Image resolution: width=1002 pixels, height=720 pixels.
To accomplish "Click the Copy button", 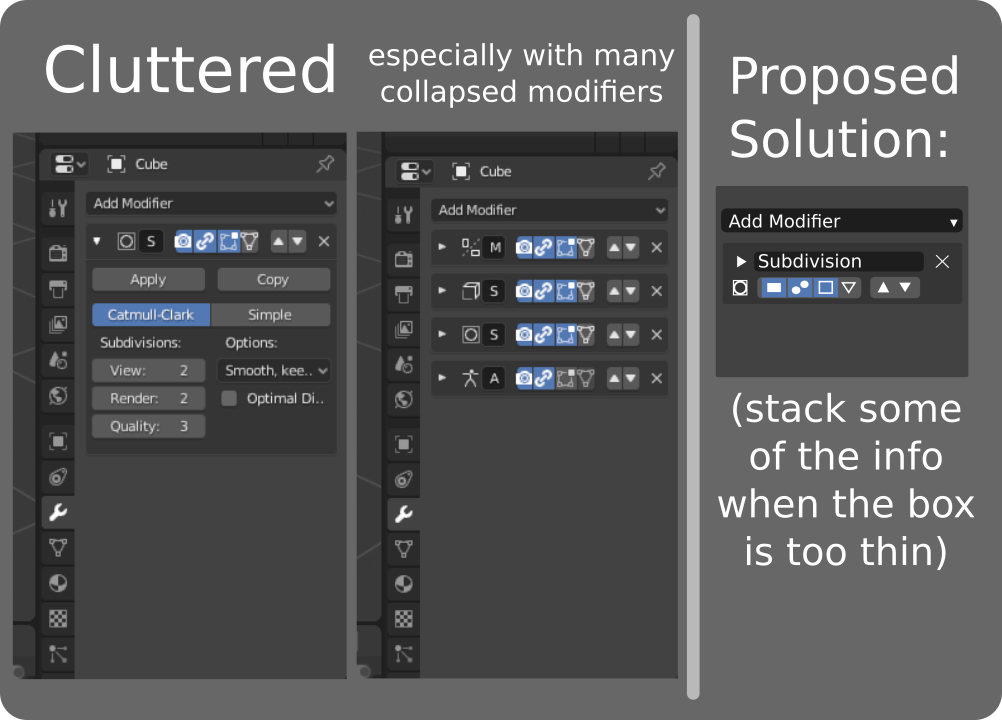I will click(274, 279).
